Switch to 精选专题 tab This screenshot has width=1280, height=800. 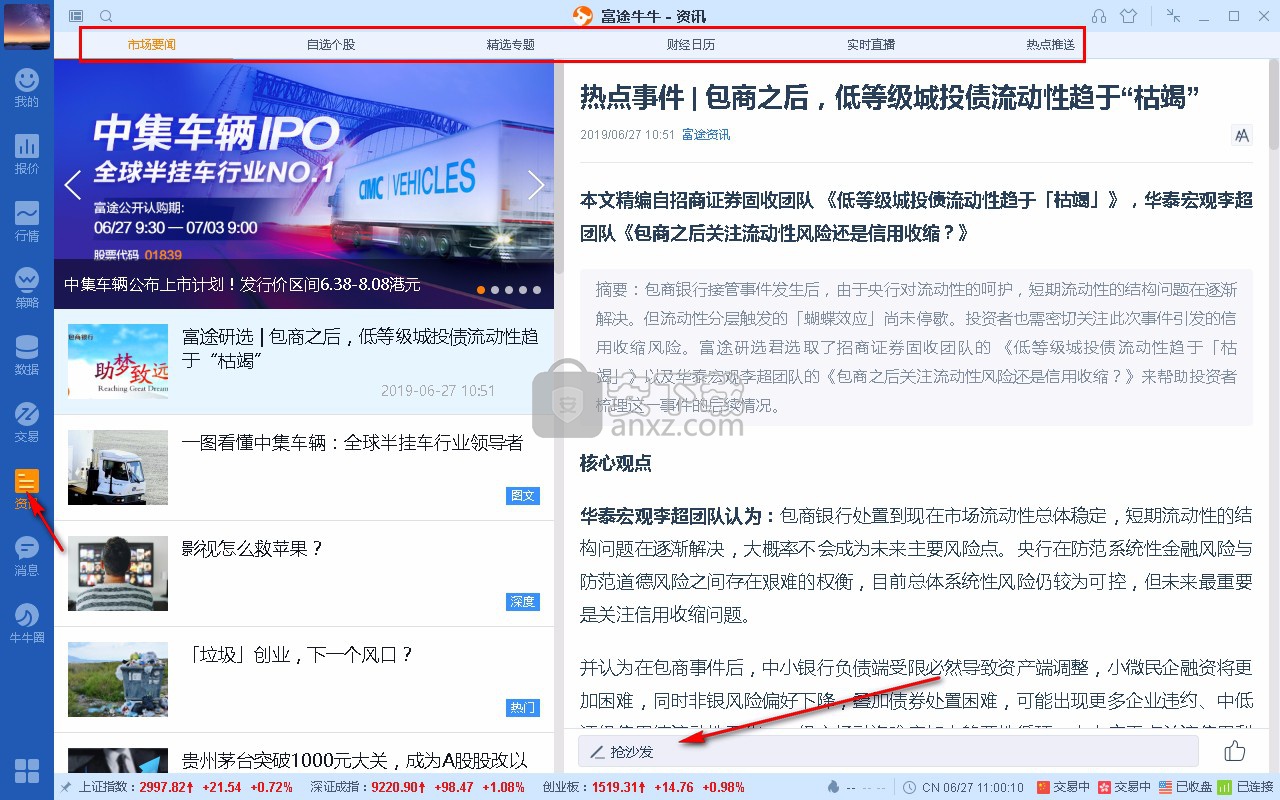(511, 45)
